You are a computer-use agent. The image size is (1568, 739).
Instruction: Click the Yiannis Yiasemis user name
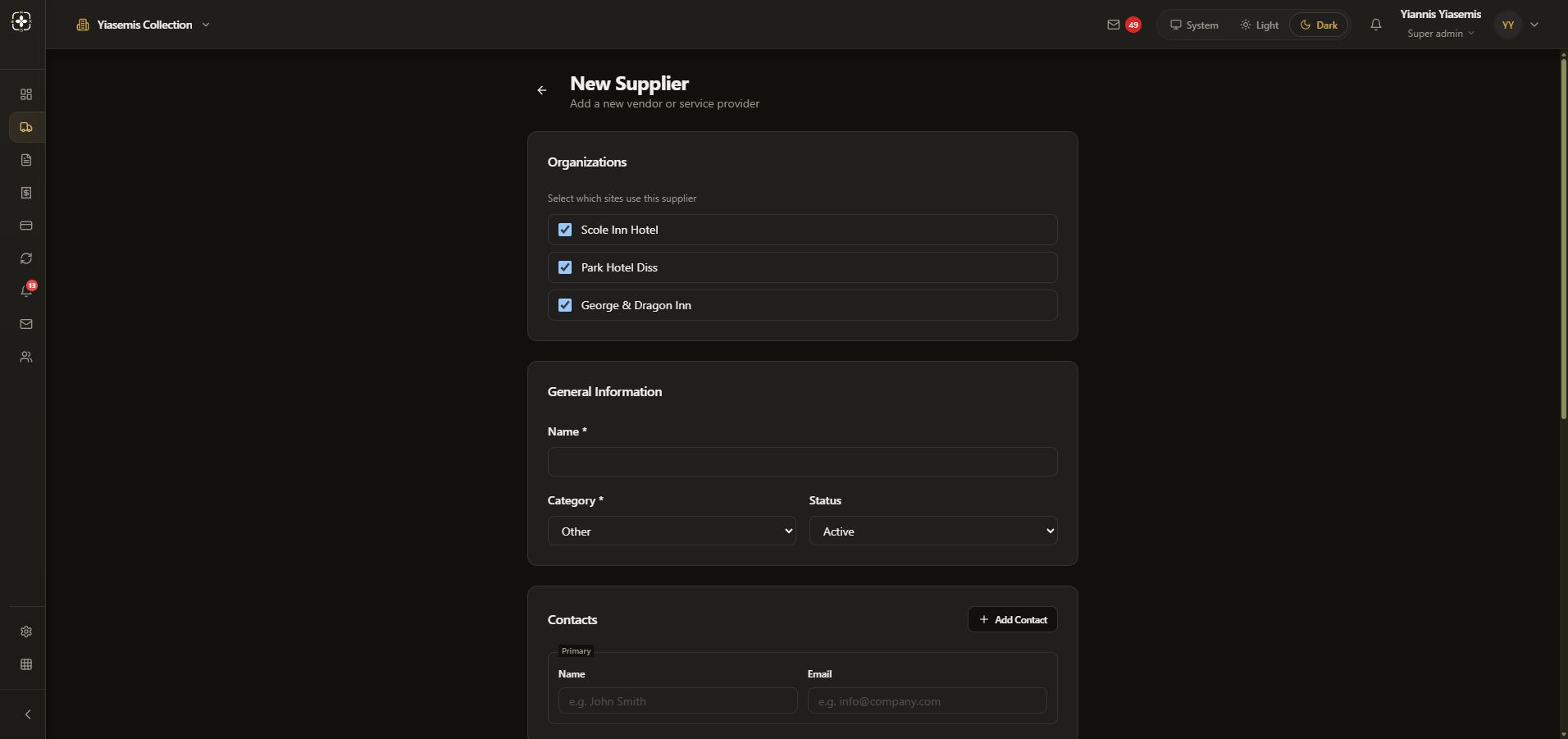click(1441, 14)
